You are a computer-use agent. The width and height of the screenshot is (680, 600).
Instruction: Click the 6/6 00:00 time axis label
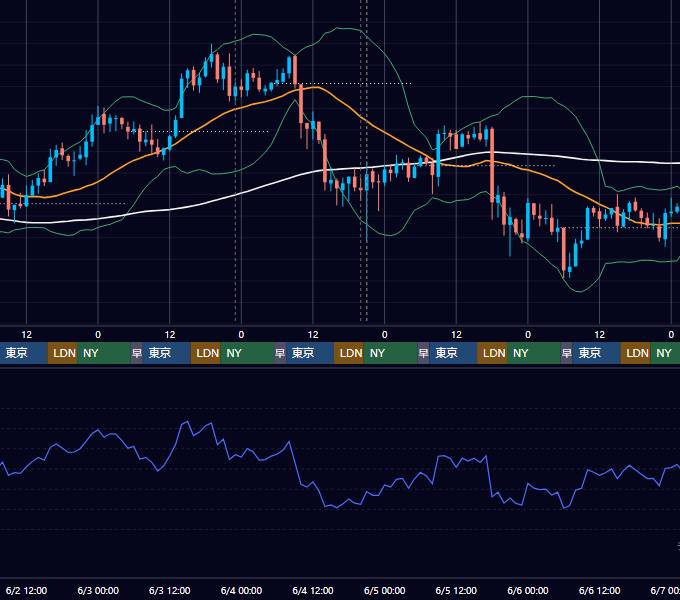(528, 590)
